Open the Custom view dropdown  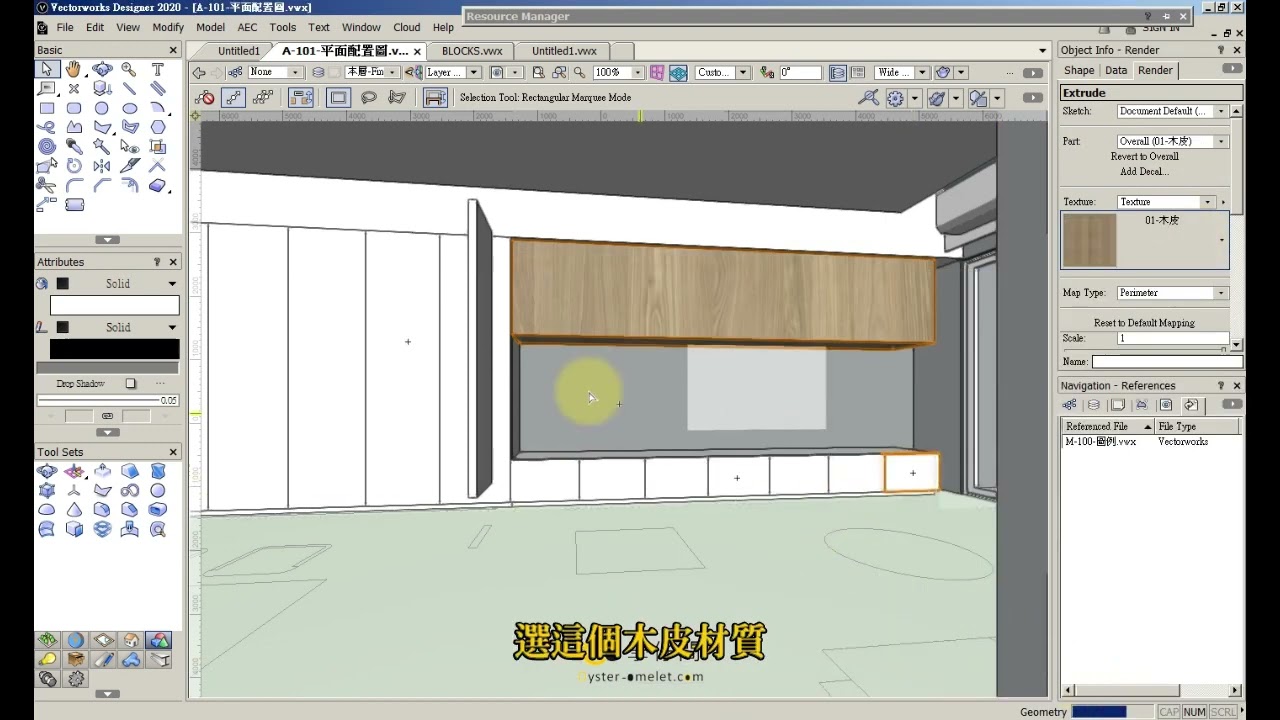coord(723,72)
